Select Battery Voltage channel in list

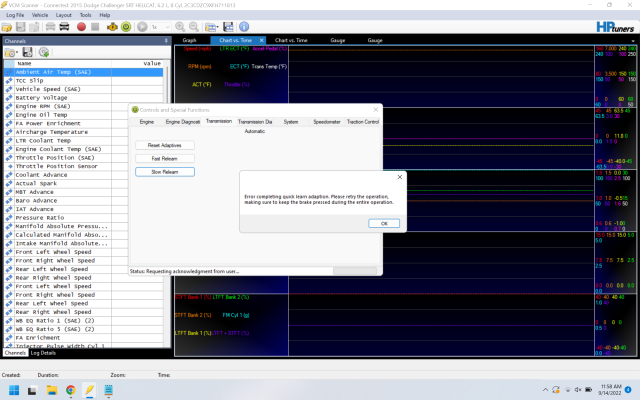pyautogui.click(x=43, y=98)
